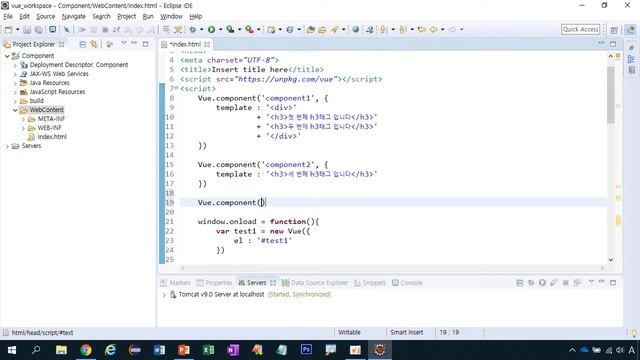This screenshot has height=360, width=640.
Task: Click the Save All toolbar icon
Action: (x=39, y=29)
